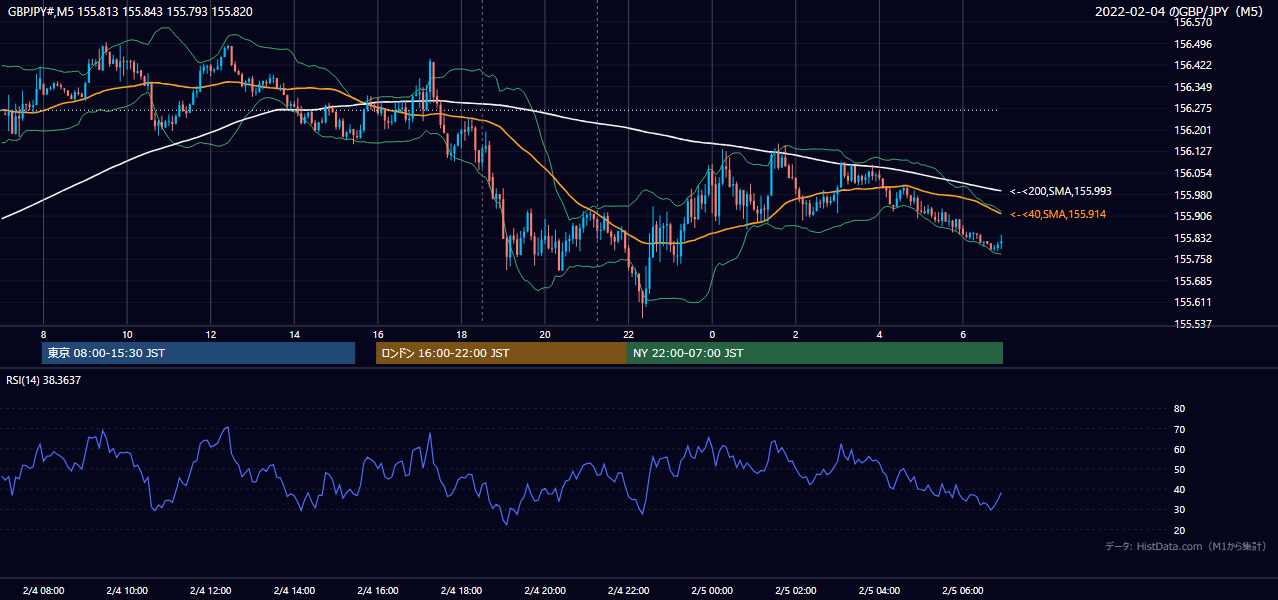The width and height of the screenshot is (1278, 600).
Task: Click price axis label 155.611
Action: [x=1193, y=302]
